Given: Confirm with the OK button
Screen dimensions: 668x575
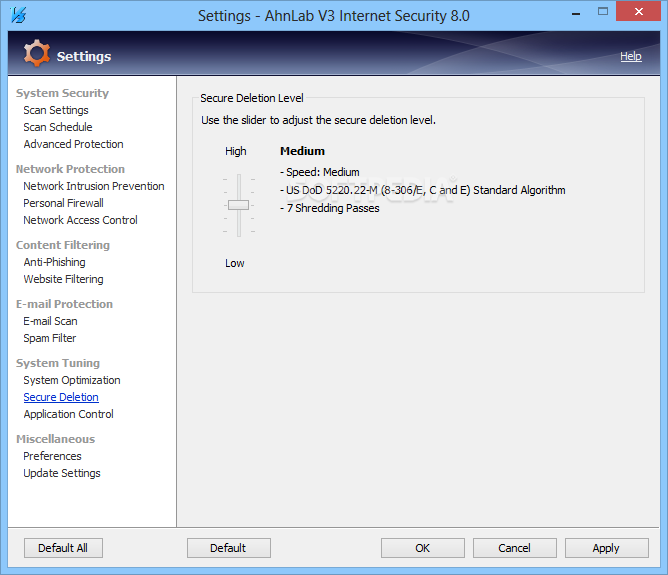Looking at the screenshot, I should pyautogui.click(x=423, y=548).
